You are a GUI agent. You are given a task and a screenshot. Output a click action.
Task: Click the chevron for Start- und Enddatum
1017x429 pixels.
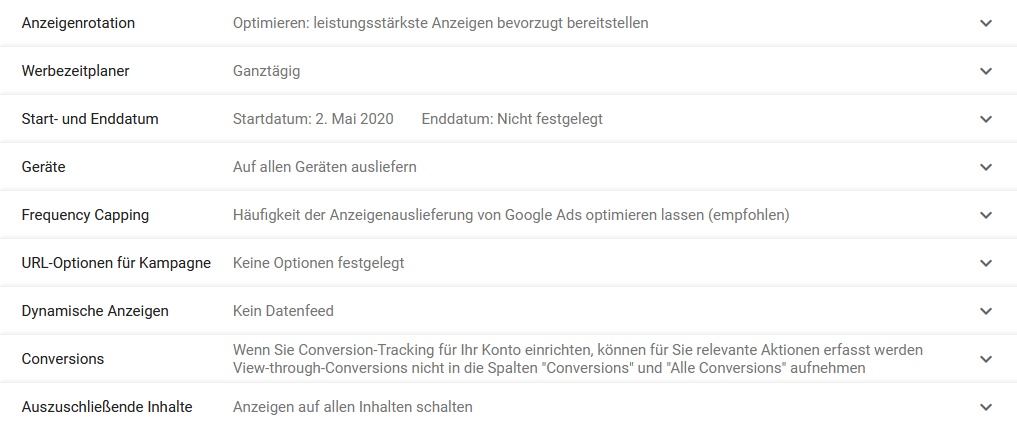(986, 119)
